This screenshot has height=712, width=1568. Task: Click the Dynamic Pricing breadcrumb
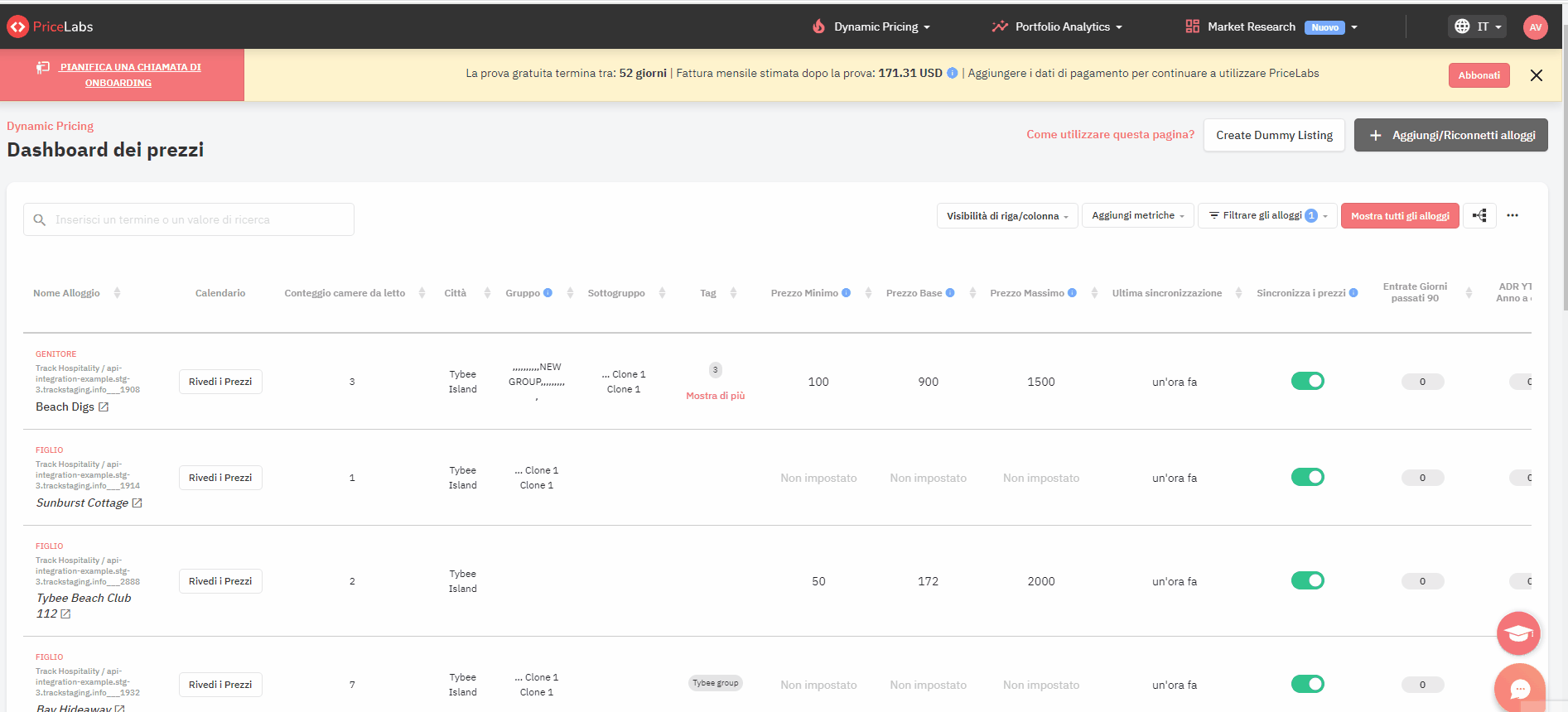(x=51, y=126)
